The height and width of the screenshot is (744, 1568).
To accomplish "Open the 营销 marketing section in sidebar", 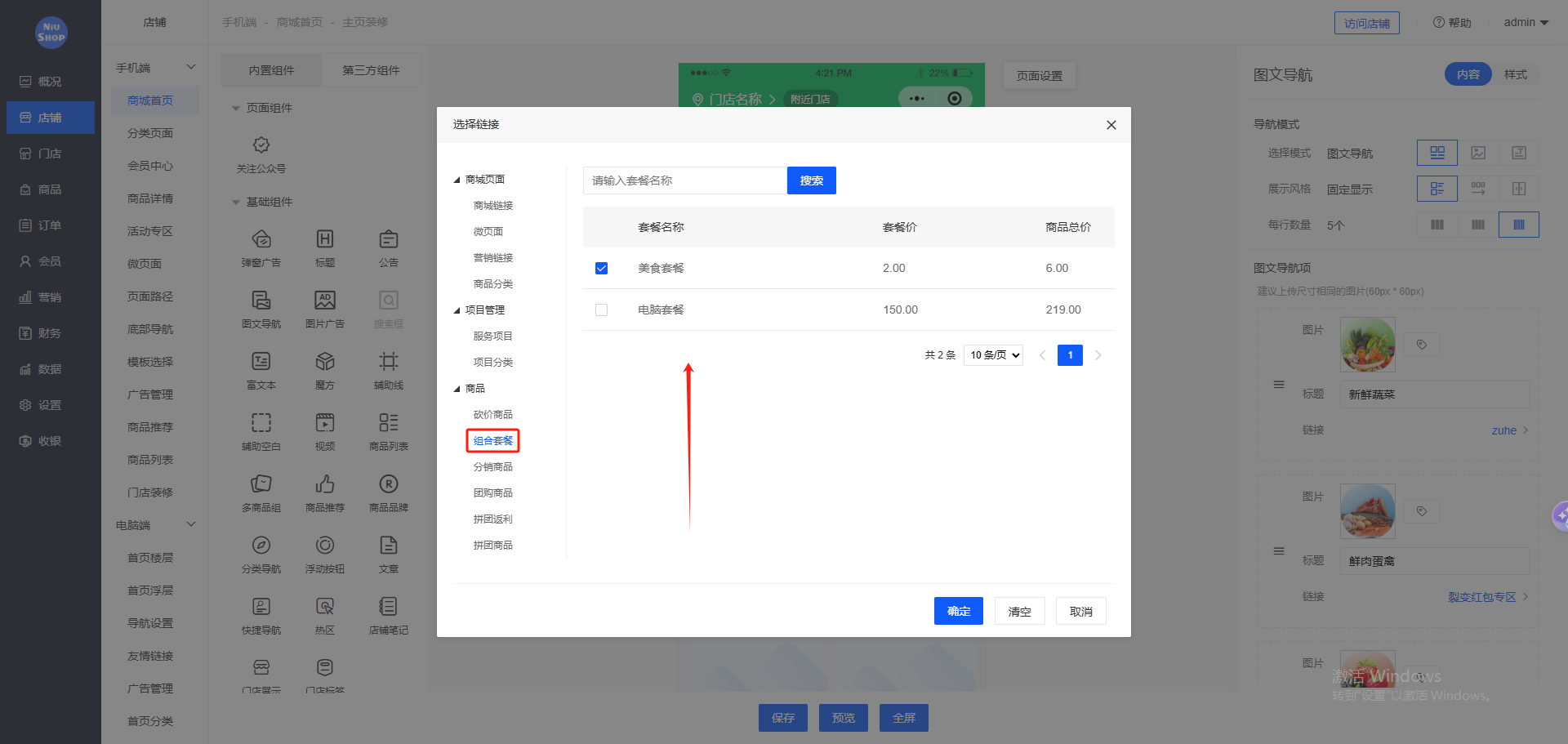I will (50, 296).
